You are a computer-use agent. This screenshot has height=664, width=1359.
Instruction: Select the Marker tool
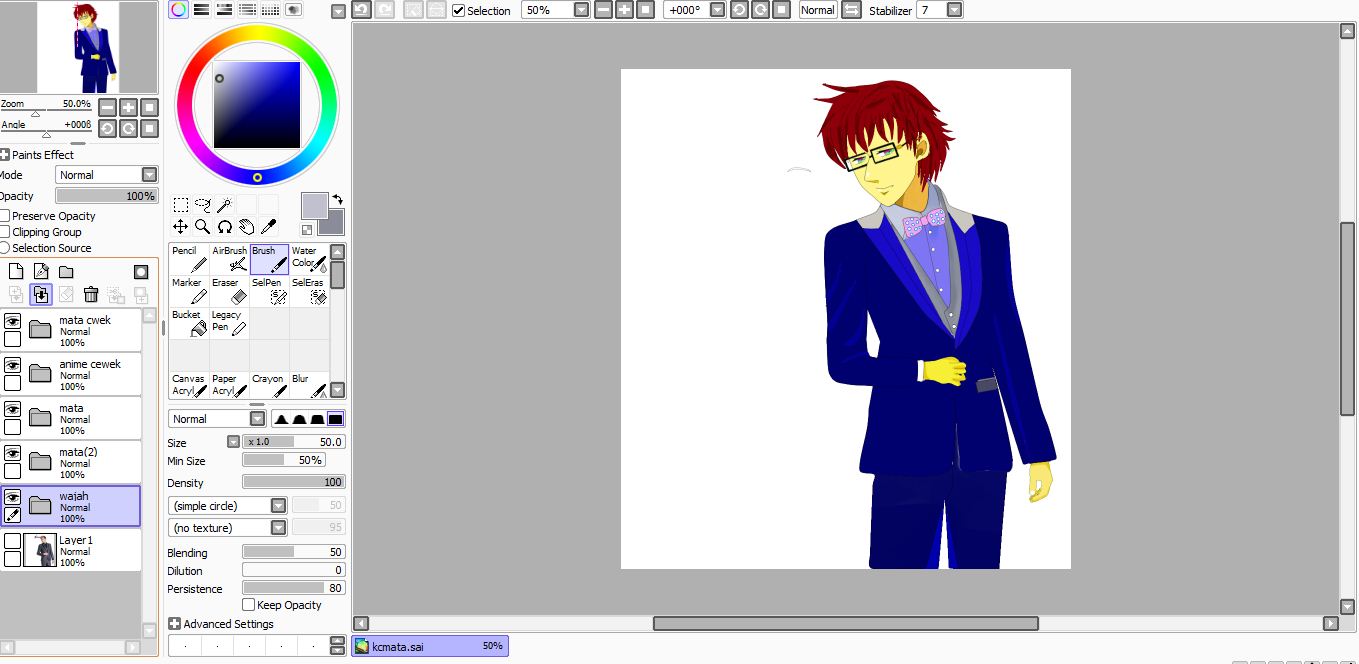tap(189, 291)
